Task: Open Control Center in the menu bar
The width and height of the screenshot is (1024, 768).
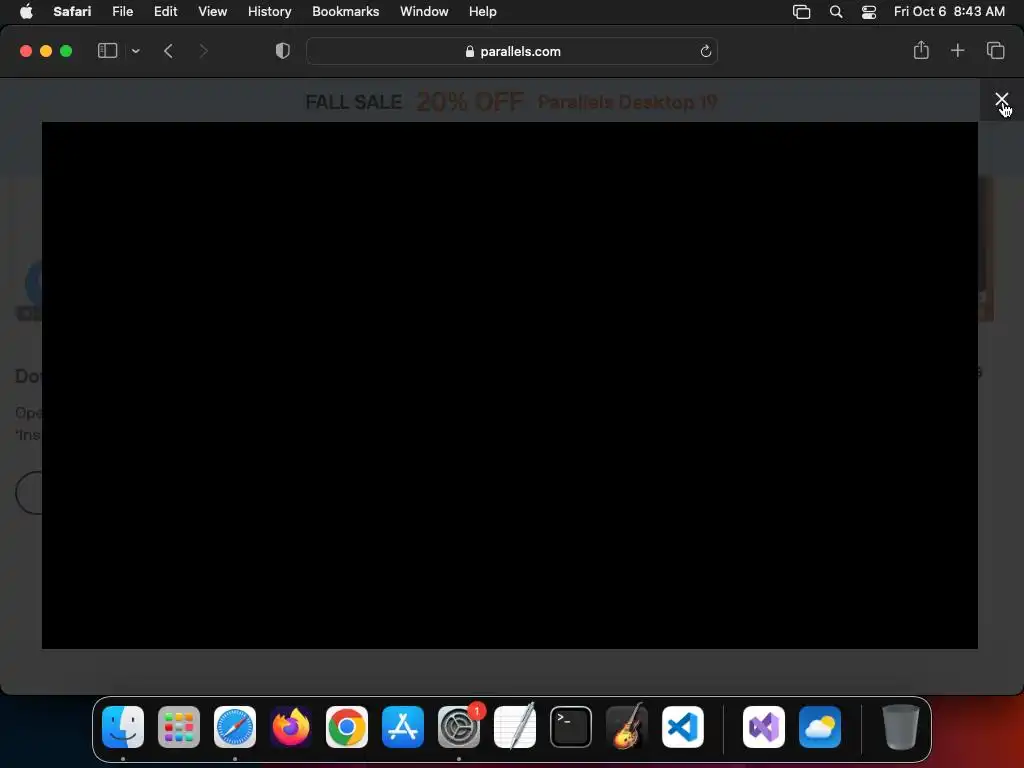Action: tap(869, 12)
